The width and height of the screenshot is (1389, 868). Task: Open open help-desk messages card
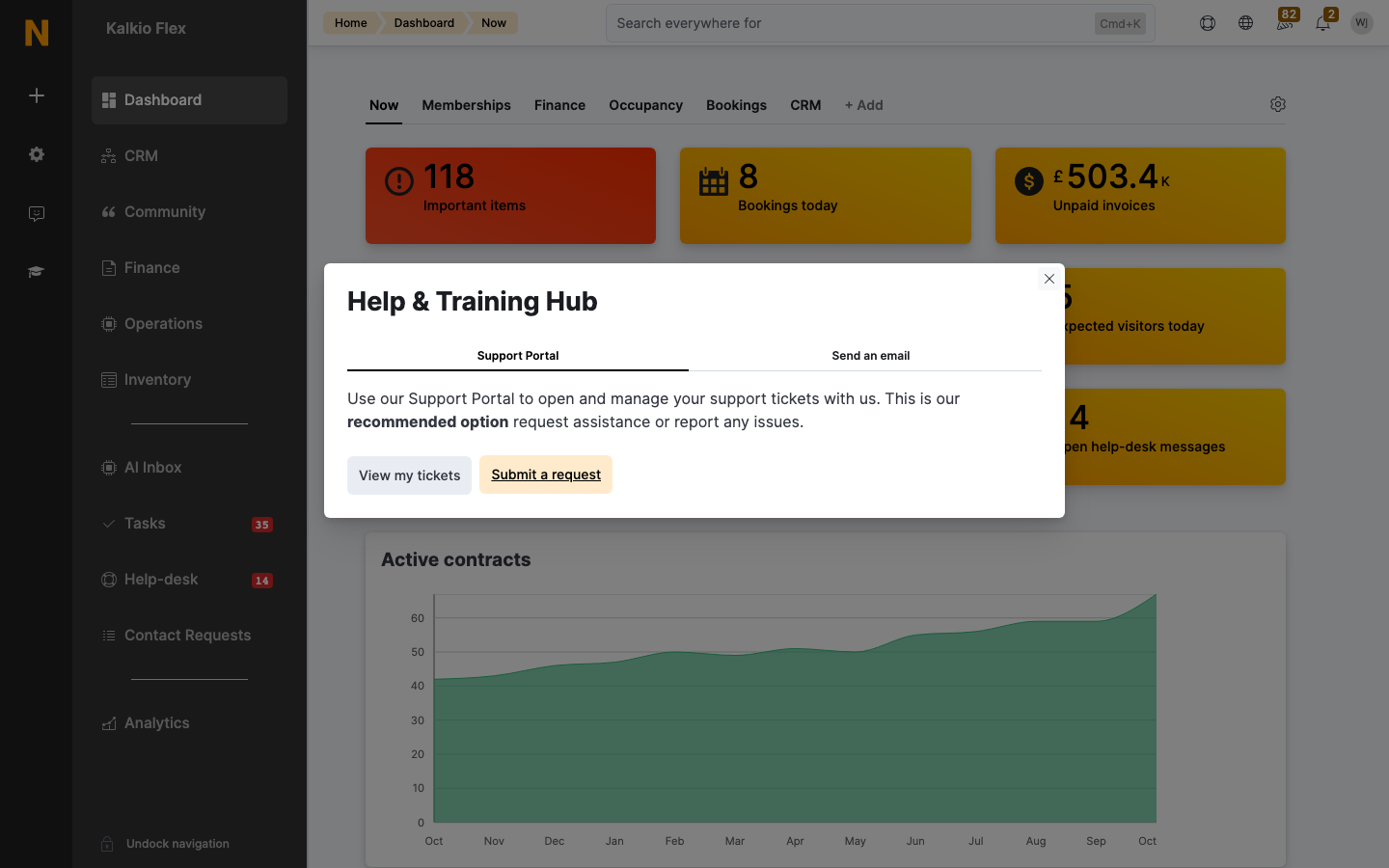click(1175, 437)
